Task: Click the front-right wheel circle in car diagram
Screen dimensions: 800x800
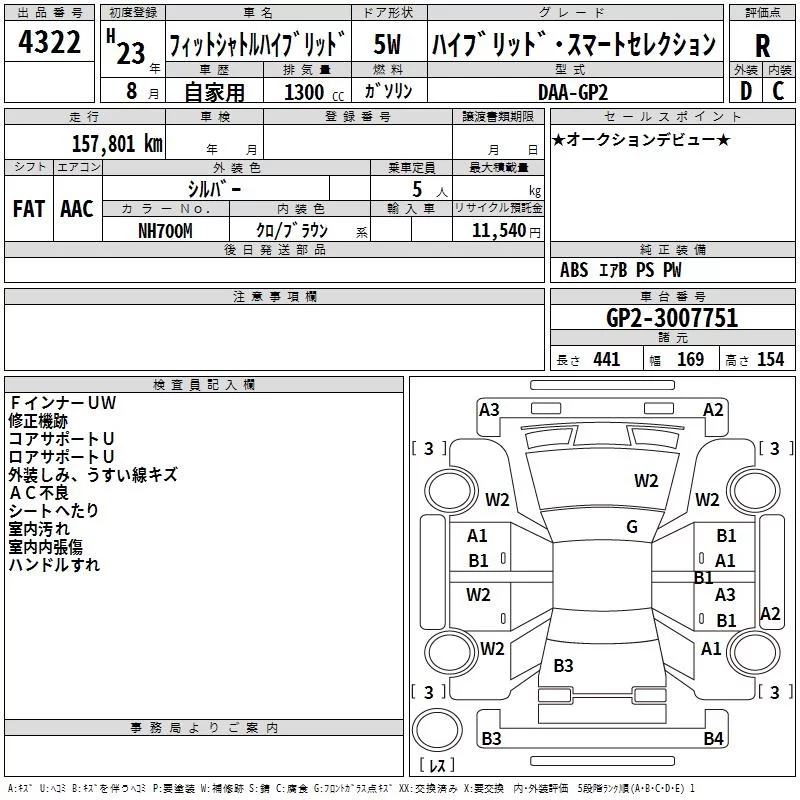Action: click(753, 491)
